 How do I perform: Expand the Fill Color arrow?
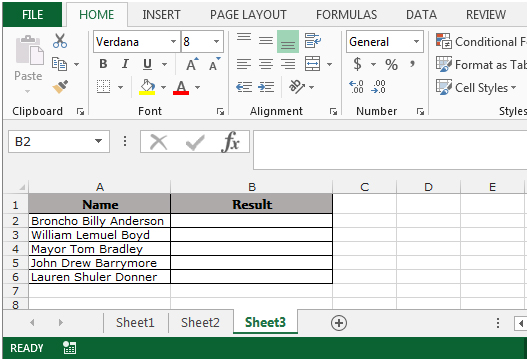[x=164, y=87]
